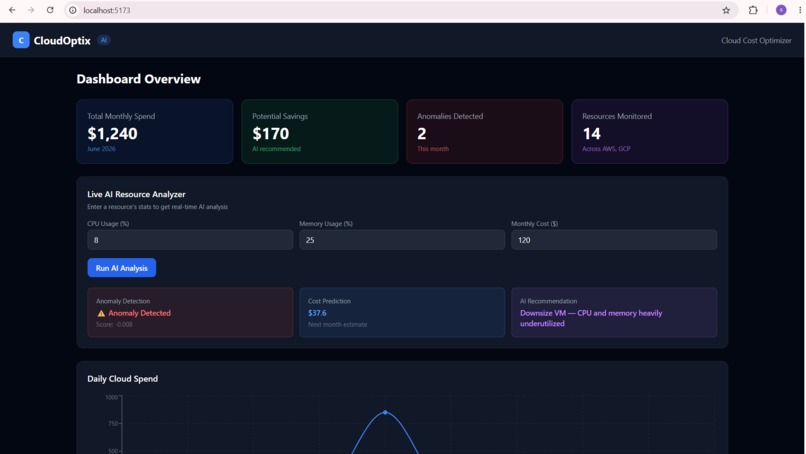This screenshot has width=806, height=454.
Task: Select the Anomalies Detected card
Action: 485,132
